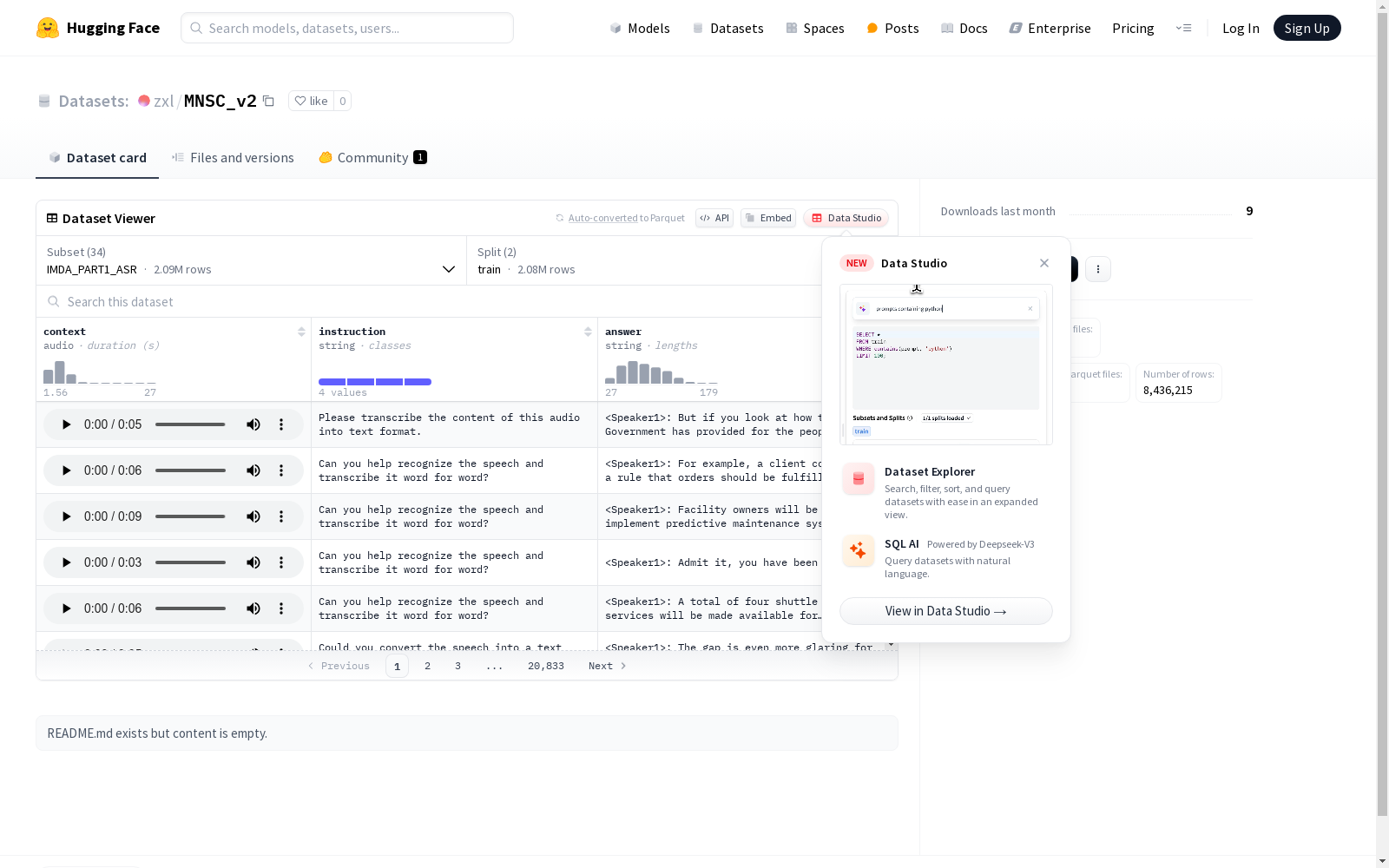Open the Enterprise page
Viewport: 1389px width, 868px height.
coord(1050,28)
